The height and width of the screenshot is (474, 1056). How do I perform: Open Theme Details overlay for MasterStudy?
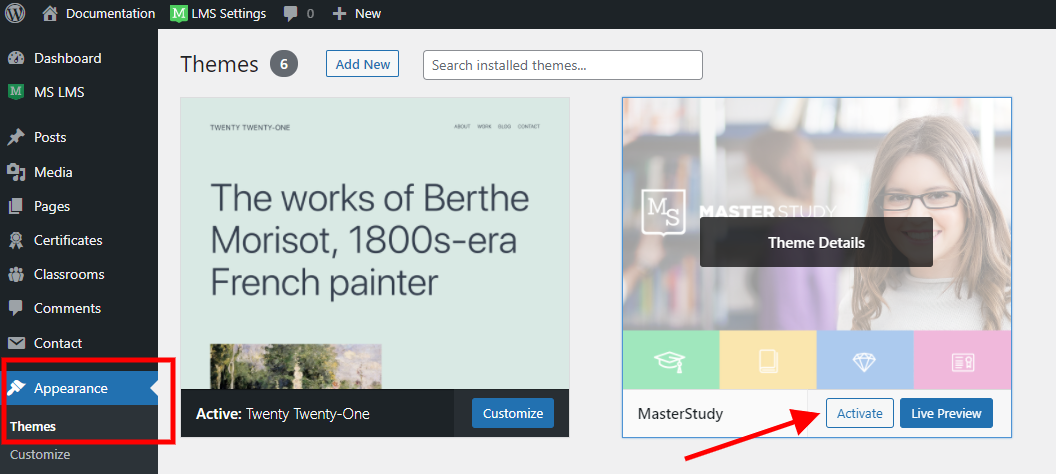click(816, 242)
